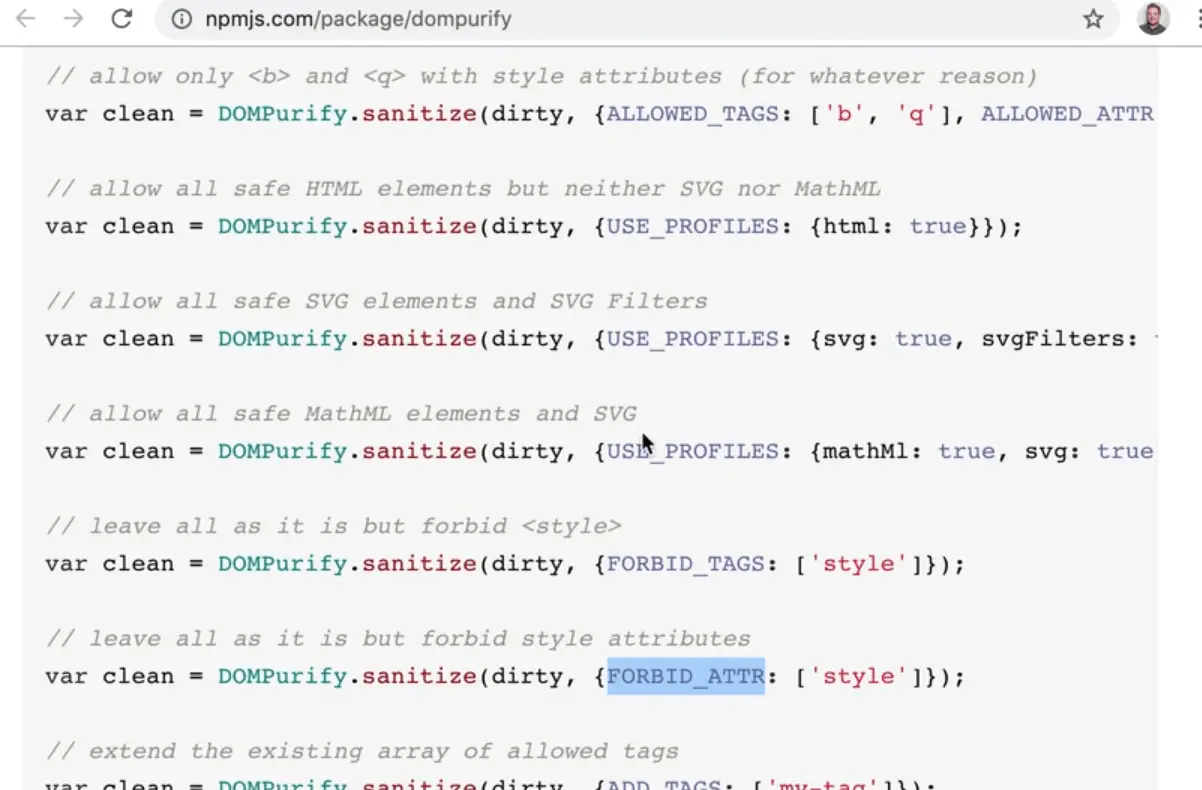Bookmark this page with the star icon
Viewport: 1202px width, 790px height.
(x=1093, y=19)
